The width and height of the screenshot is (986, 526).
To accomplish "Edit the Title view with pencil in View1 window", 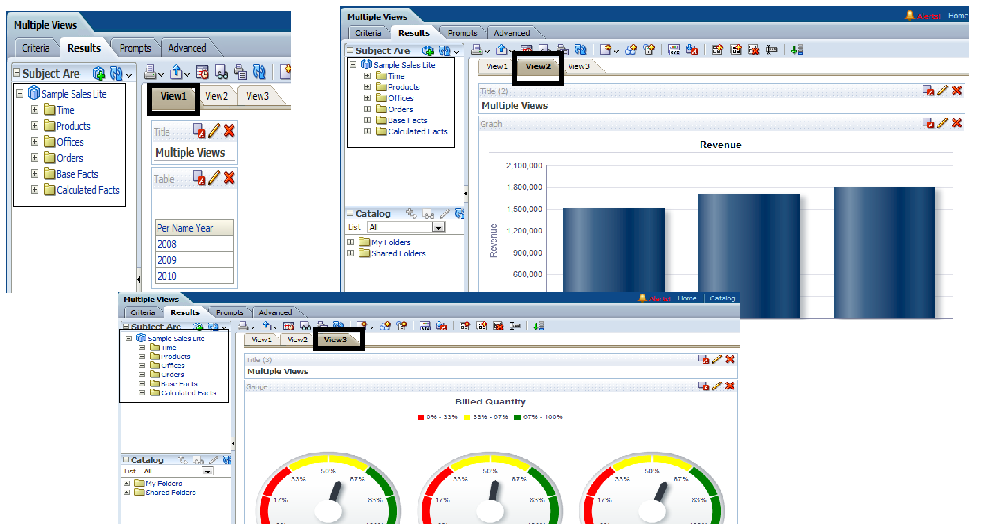I will point(214,131).
